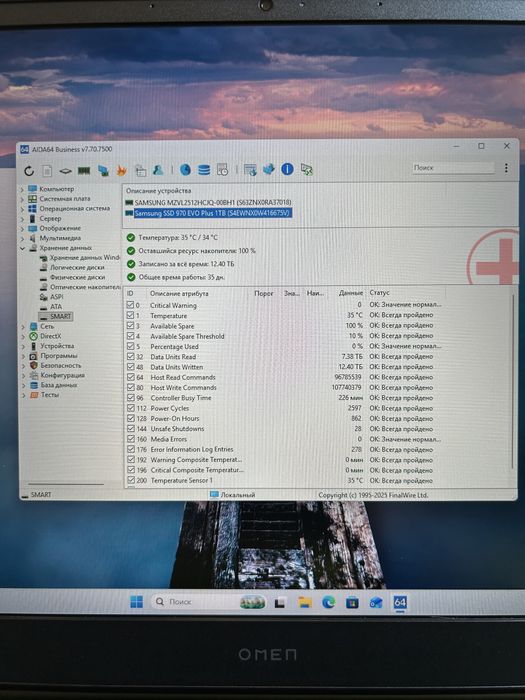525x700 pixels.
Task: Open Windows Start menu on taskbar
Action: (x=137, y=602)
